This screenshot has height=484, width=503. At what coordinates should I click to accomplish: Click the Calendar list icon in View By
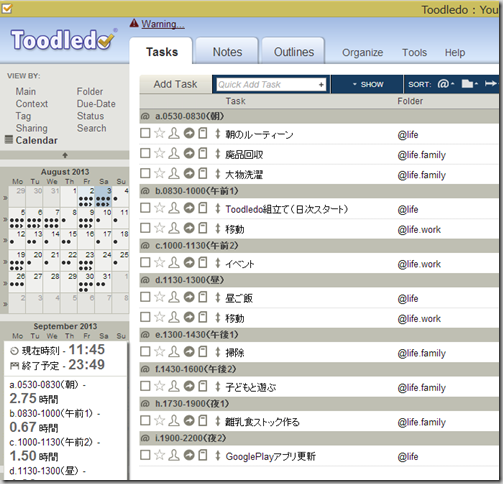9,139
